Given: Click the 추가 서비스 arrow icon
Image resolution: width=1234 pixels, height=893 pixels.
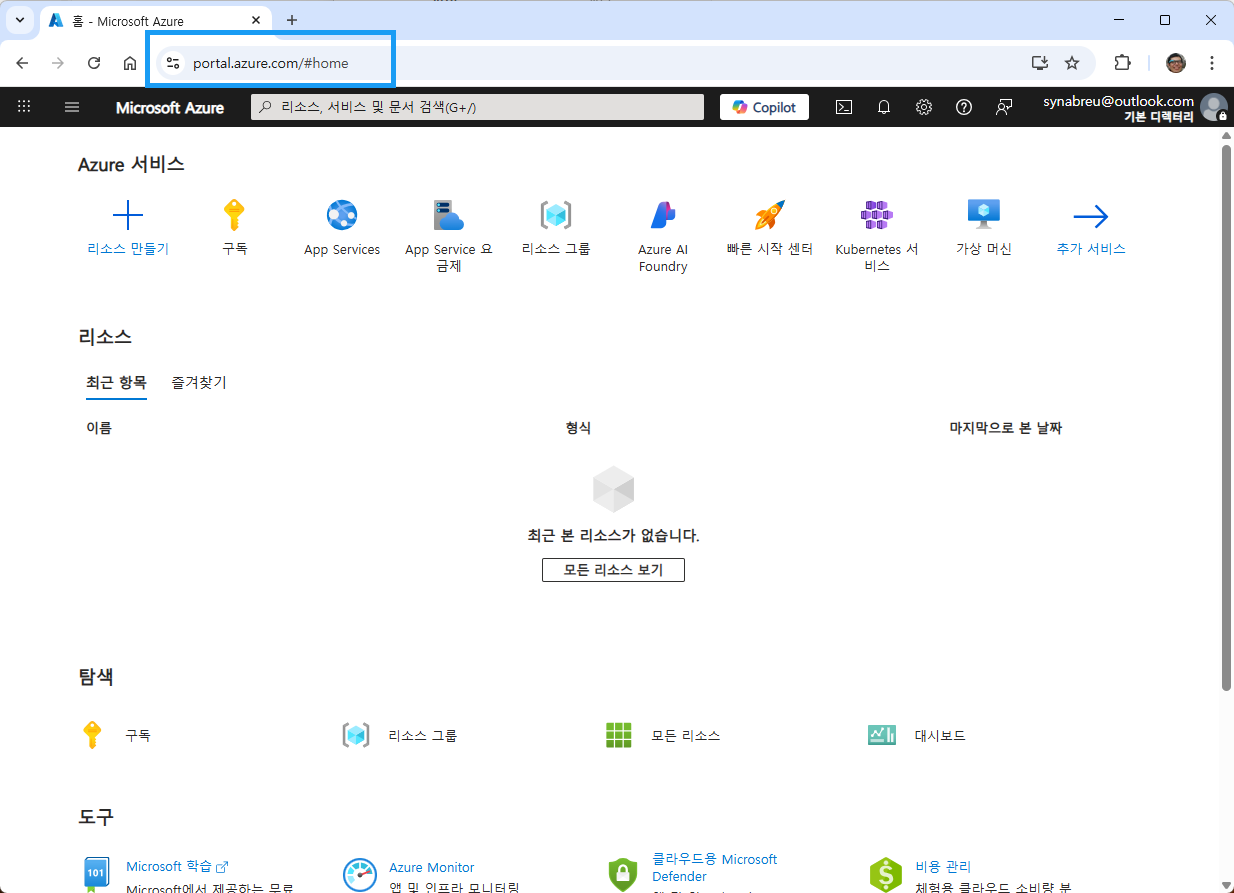Looking at the screenshot, I should pyautogui.click(x=1091, y=216).
